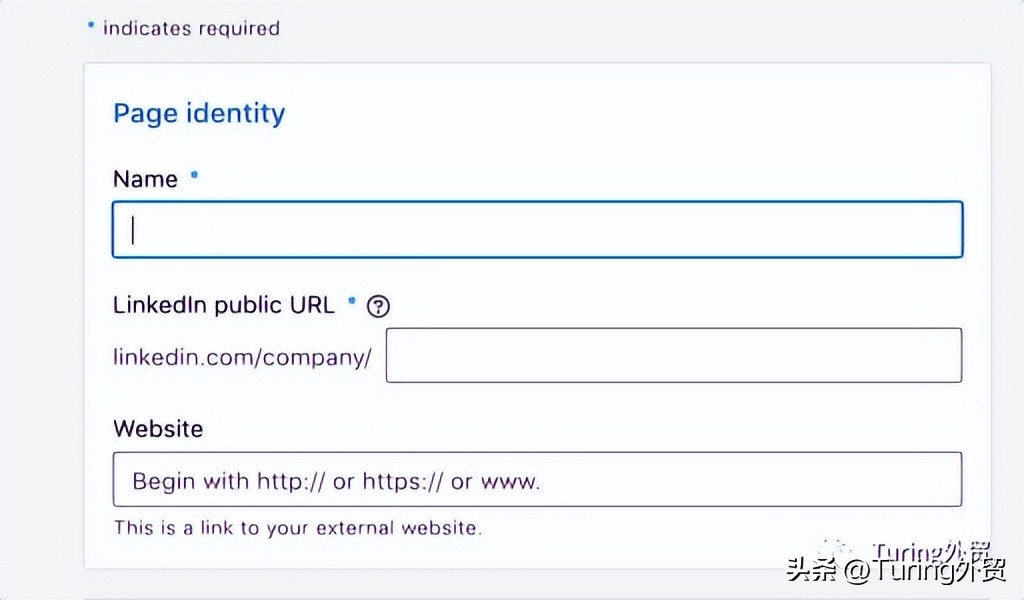Place cursor at text caret in Name box

pyautogui.click(x=134, y=230)
